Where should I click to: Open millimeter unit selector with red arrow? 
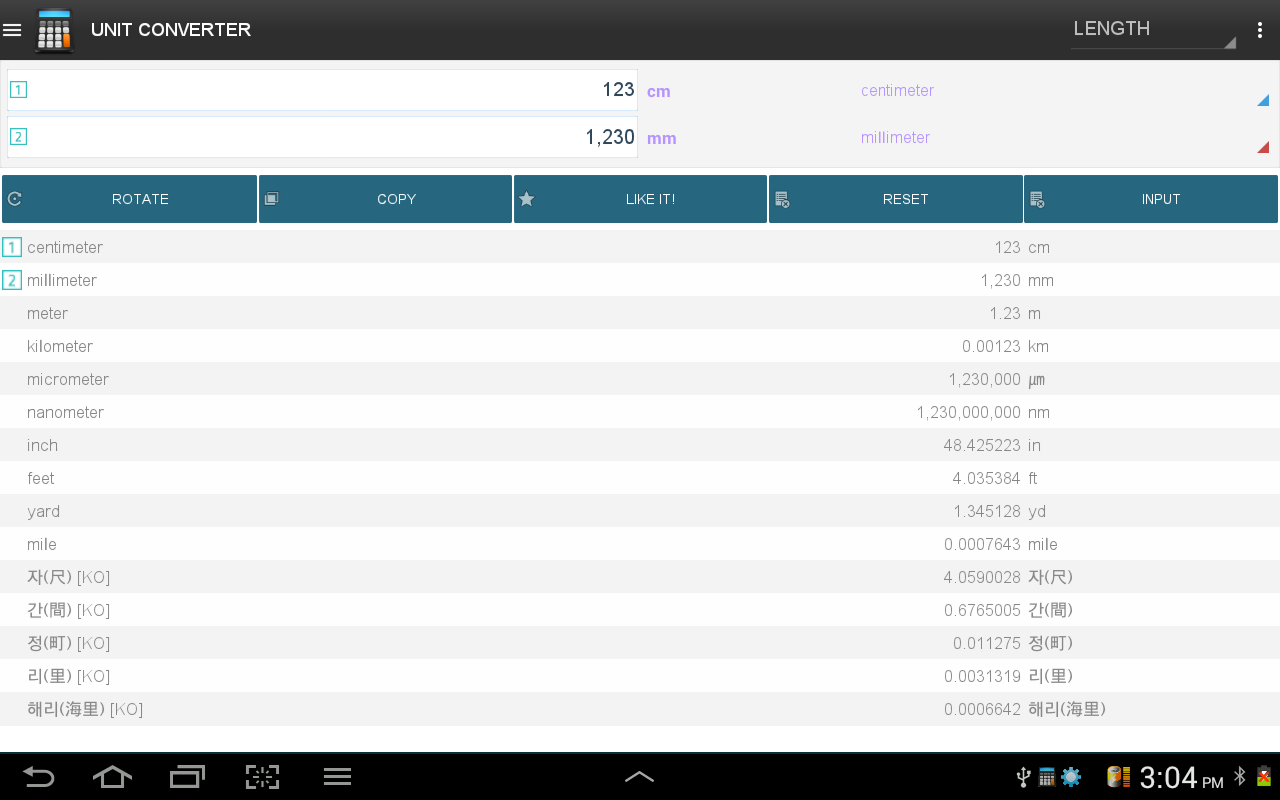point(1065,138)
